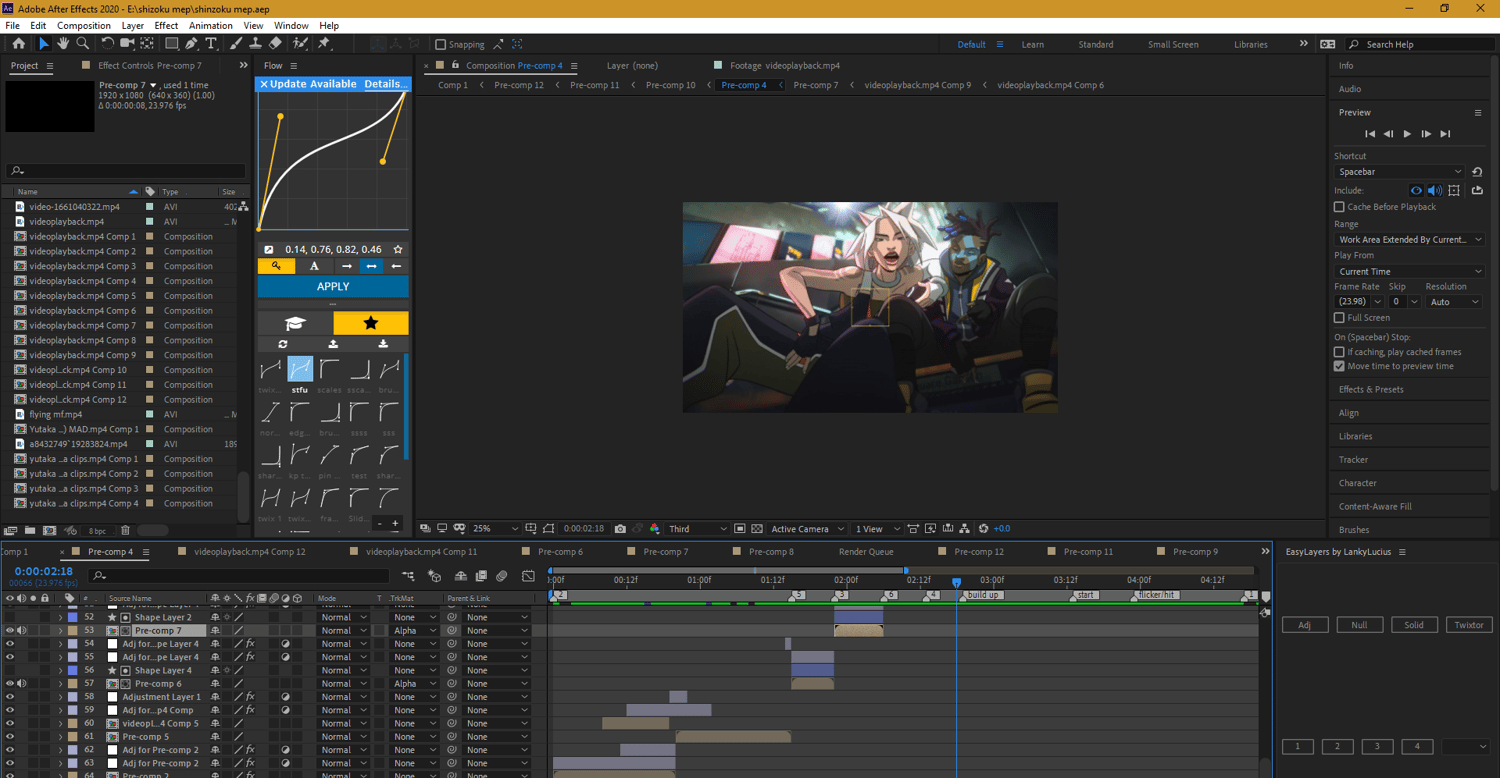Mute audio of layer 57 Pre-comp 6
Screen dimensions: 1500x778
point(21,684)
